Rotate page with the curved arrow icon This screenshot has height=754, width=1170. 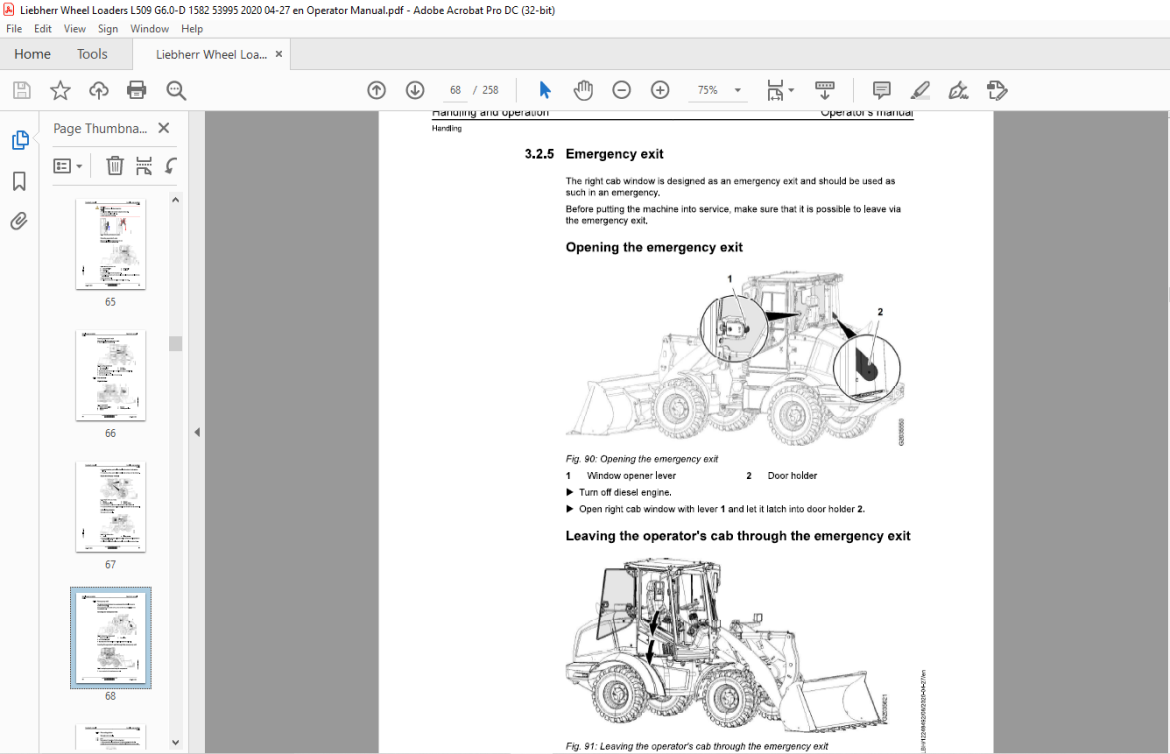pyautogui.click(x=171, y=166)
